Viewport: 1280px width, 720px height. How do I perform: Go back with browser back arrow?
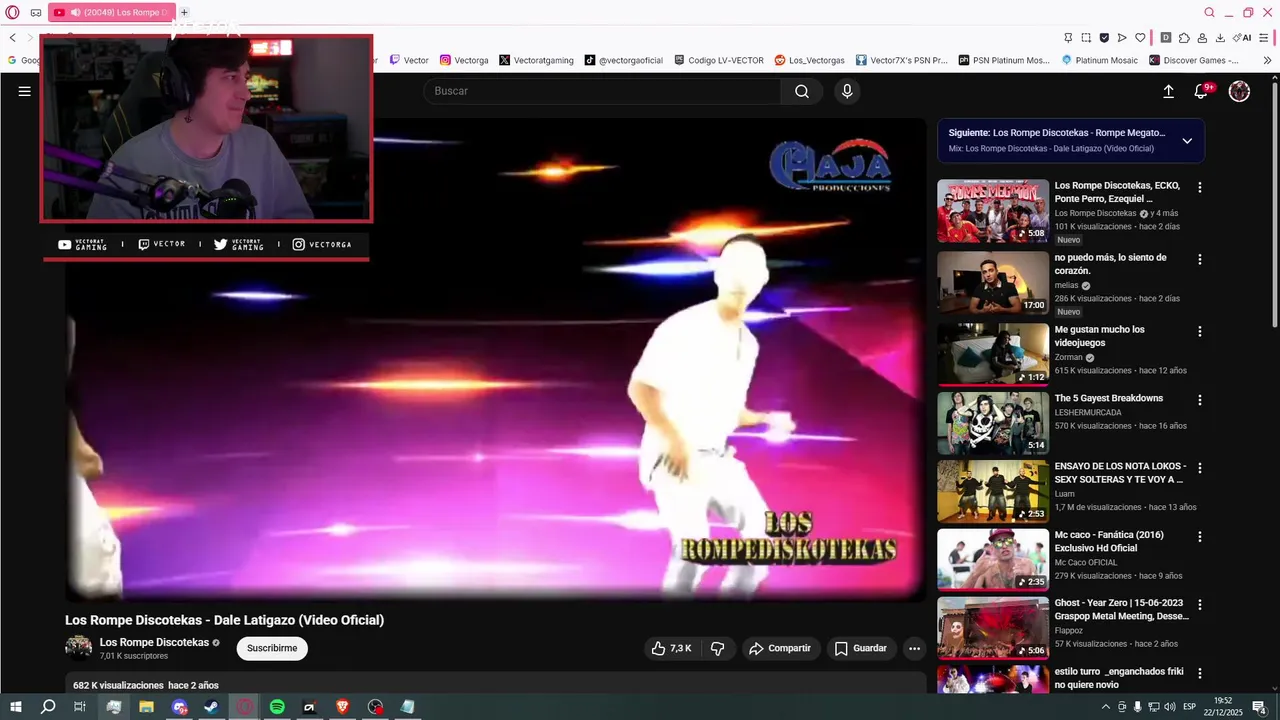coord(13,37)
